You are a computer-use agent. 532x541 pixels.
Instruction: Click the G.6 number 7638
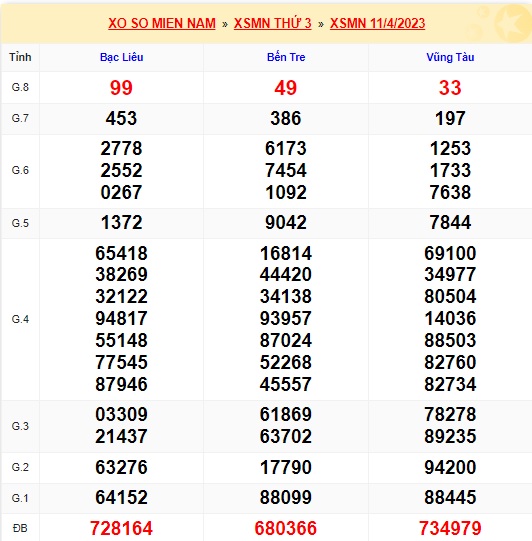[x=450, y=192]
